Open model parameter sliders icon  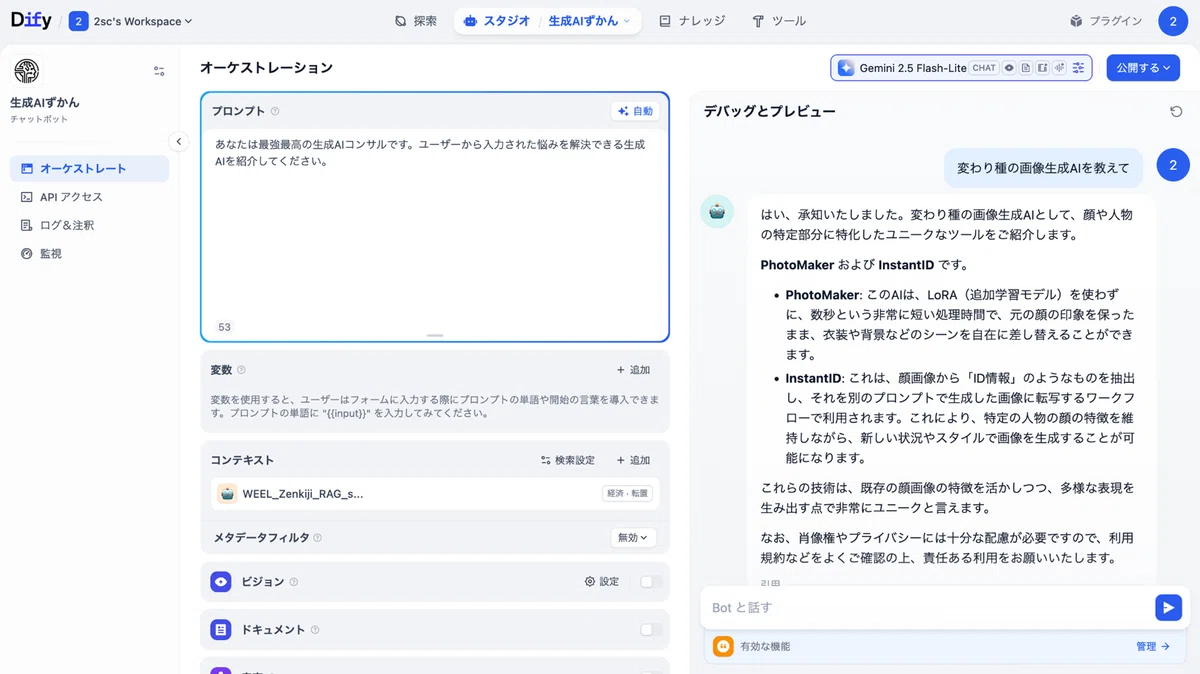pos(1078,68)
